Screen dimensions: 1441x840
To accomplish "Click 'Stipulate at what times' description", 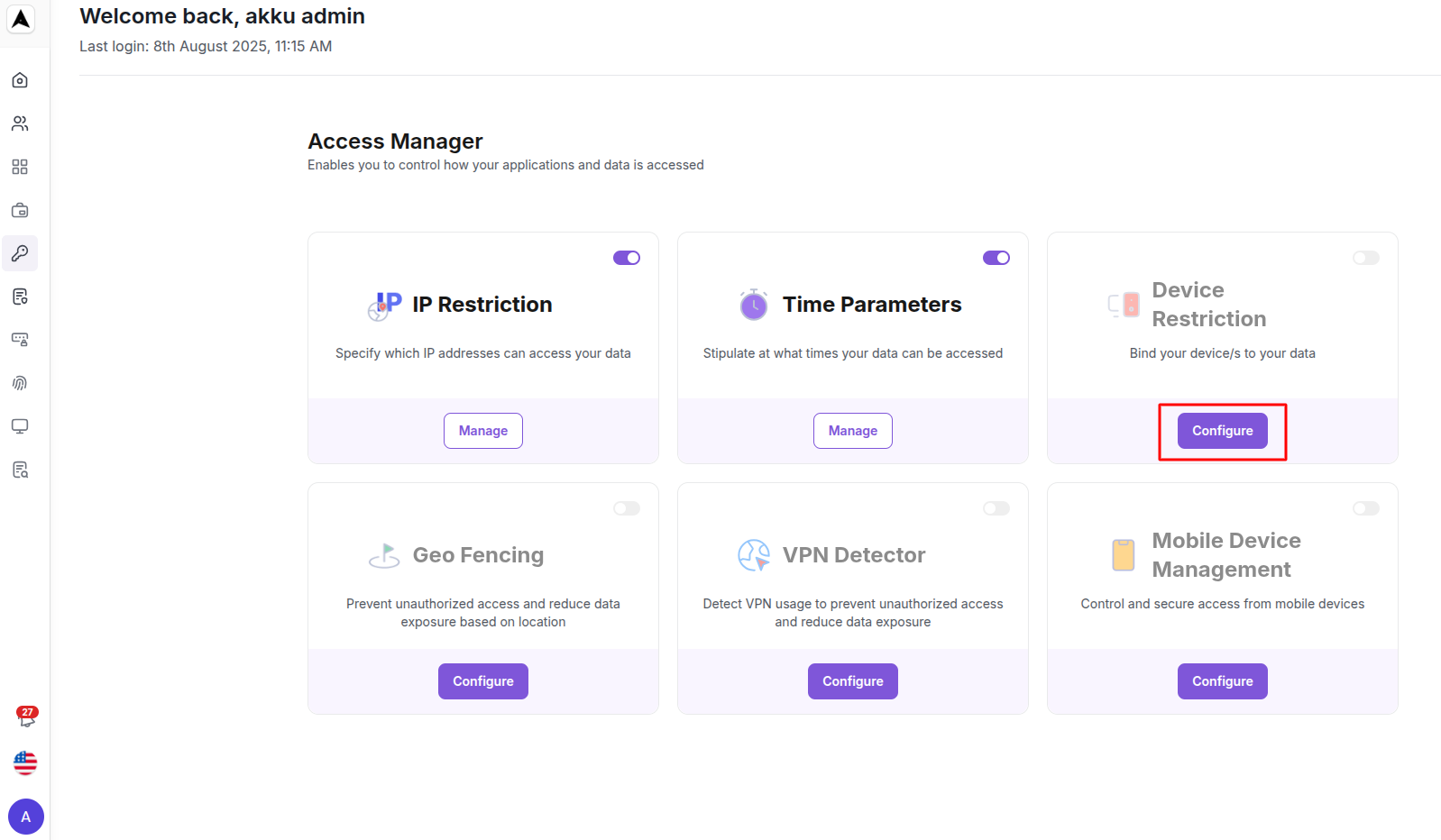I will (x=853, y=353).
